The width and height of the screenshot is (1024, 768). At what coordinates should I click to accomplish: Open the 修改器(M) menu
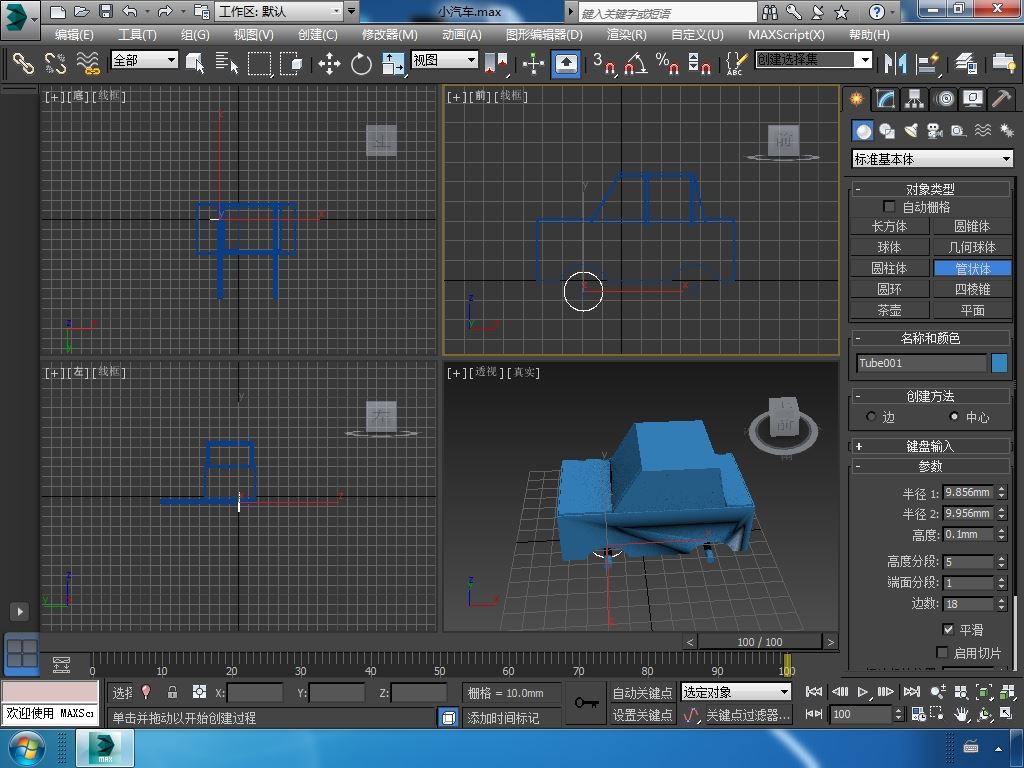point(389,34)
